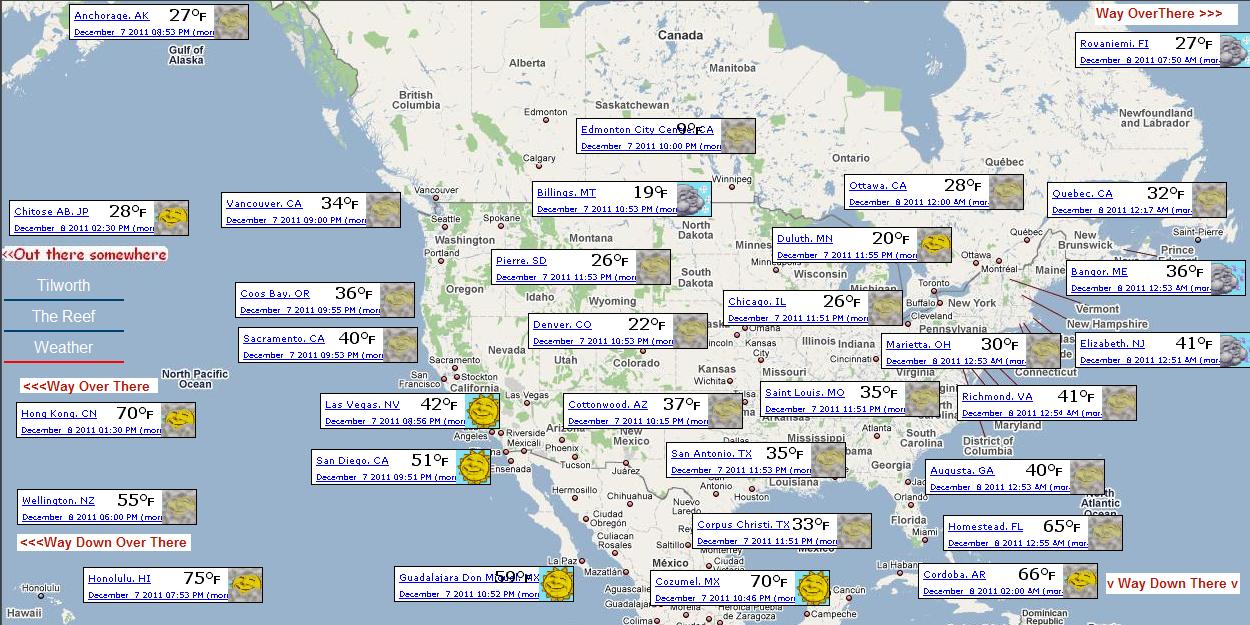Click the Honolulu, HI weather icon
Viewport: 1250px width, 625px height.
245,585
